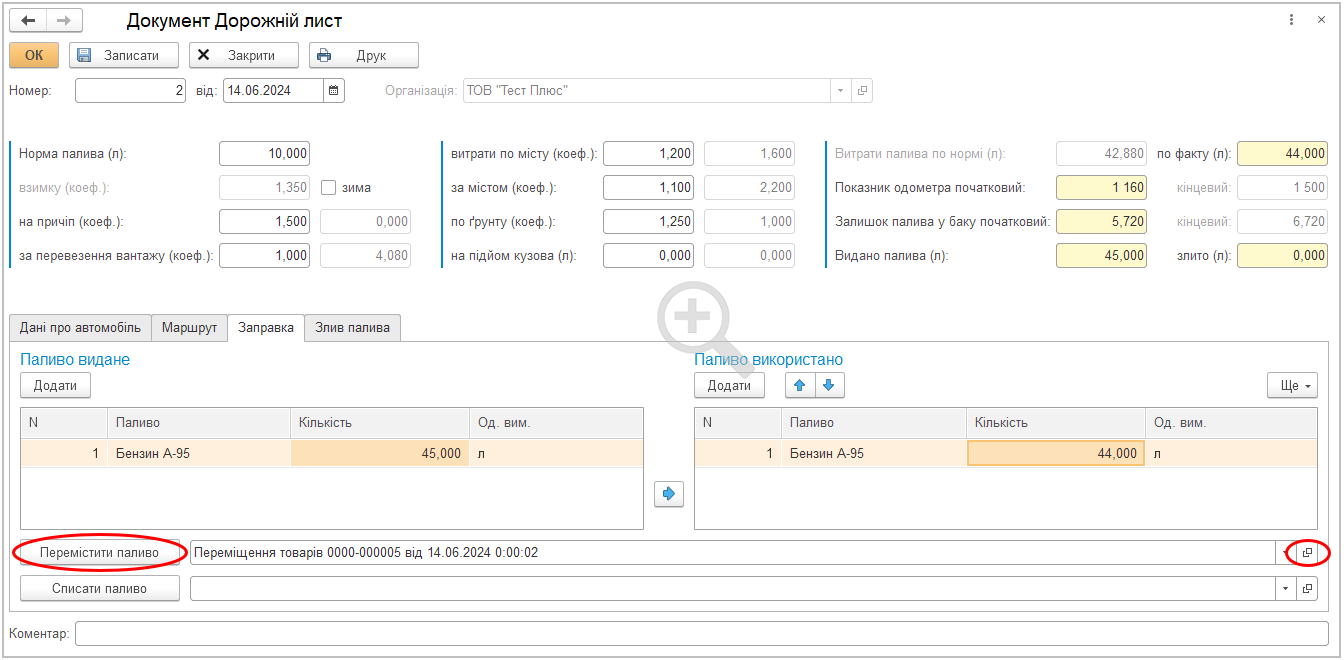Go back with the left arrow button
Image resolution: width=1344 pixels, height=660 pixels.
click(28, 21)
